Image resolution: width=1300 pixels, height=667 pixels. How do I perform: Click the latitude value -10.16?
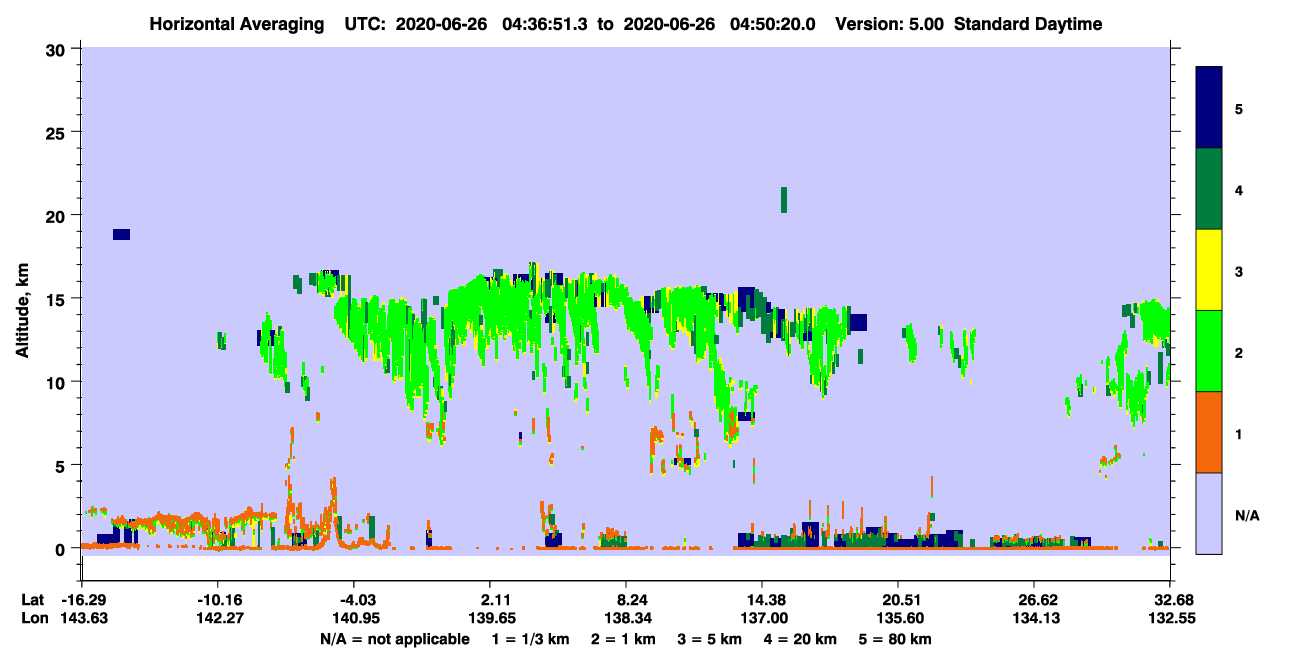click(217, 600)
